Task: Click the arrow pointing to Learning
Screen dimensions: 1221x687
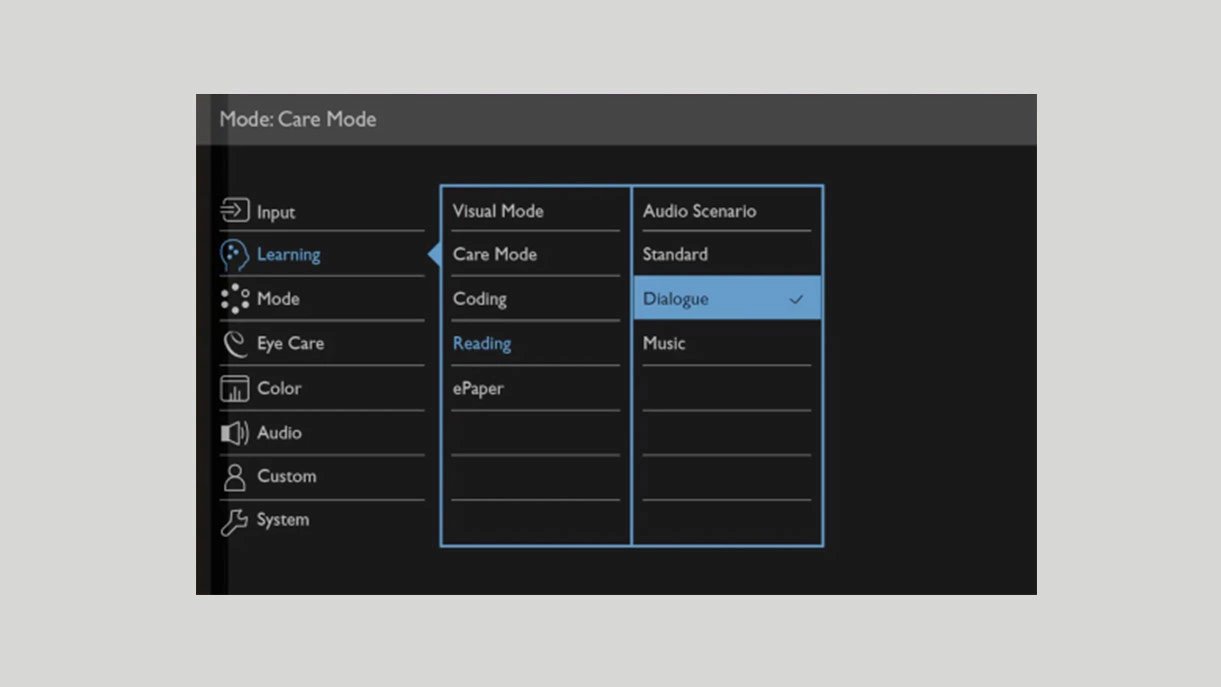Action: click(x=434, y=255)
